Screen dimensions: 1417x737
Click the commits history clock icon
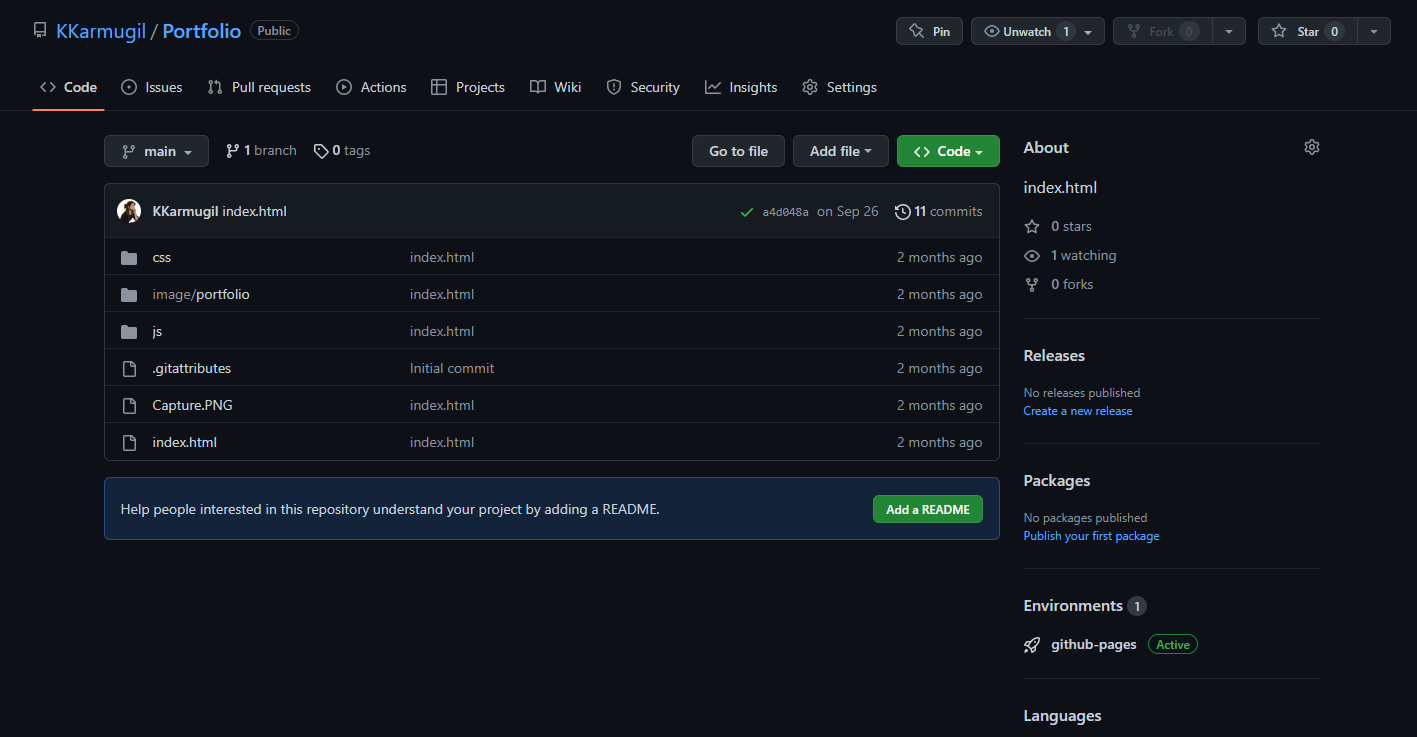point(902,212)
